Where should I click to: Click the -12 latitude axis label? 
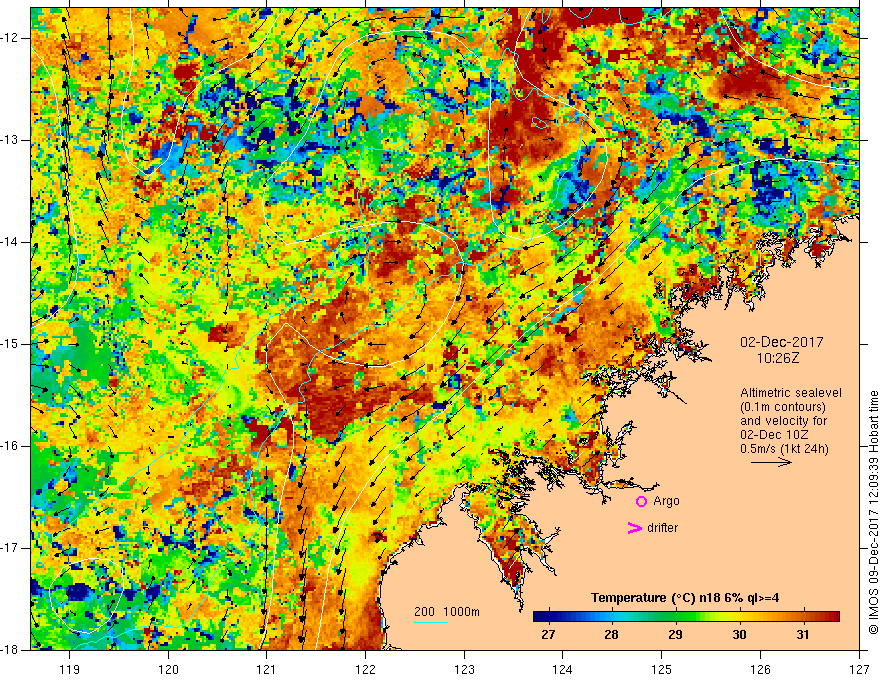[10, 38]
